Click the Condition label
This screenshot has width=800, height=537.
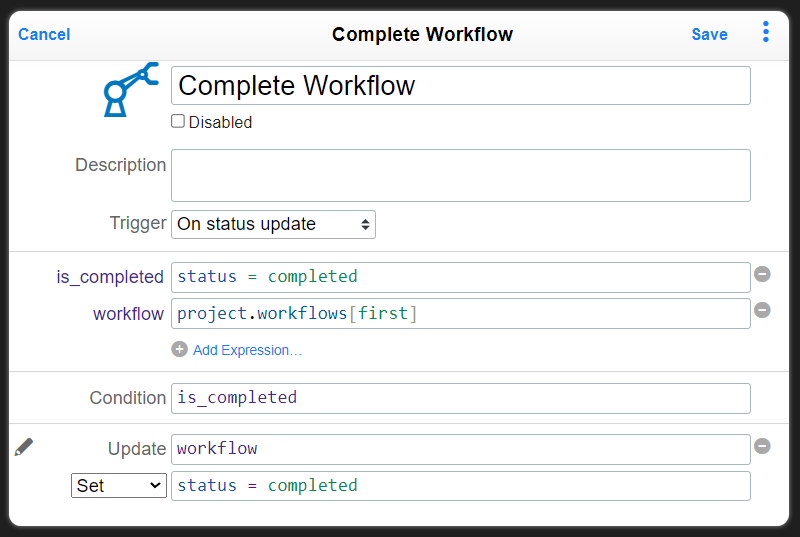pyautogui.click(x=128, y=398)
